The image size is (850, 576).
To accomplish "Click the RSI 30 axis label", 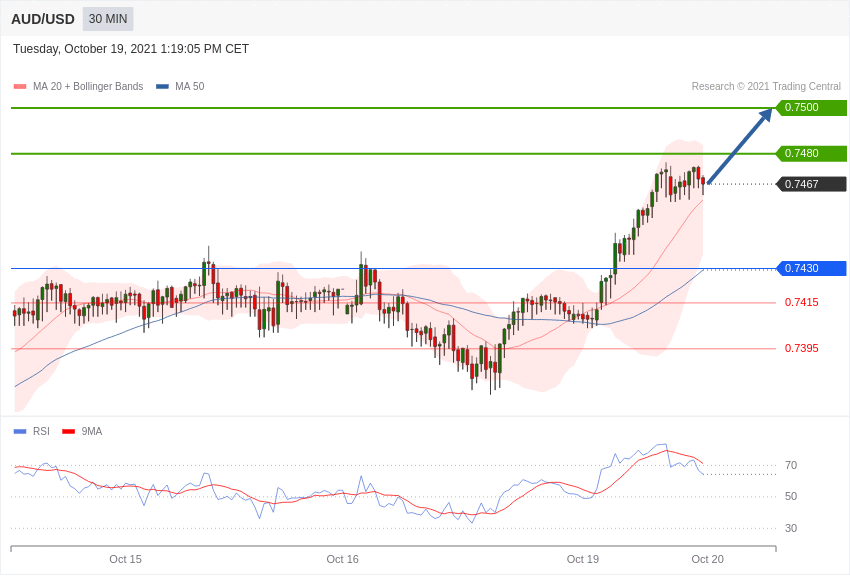I will [x=791, y=528].
